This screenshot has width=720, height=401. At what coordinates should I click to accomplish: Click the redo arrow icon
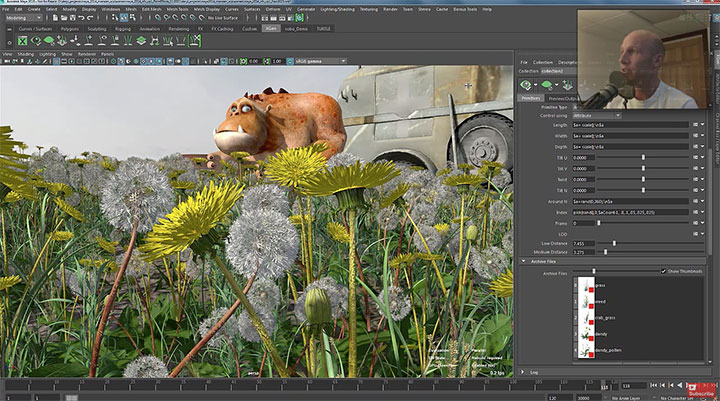point(90,18)
